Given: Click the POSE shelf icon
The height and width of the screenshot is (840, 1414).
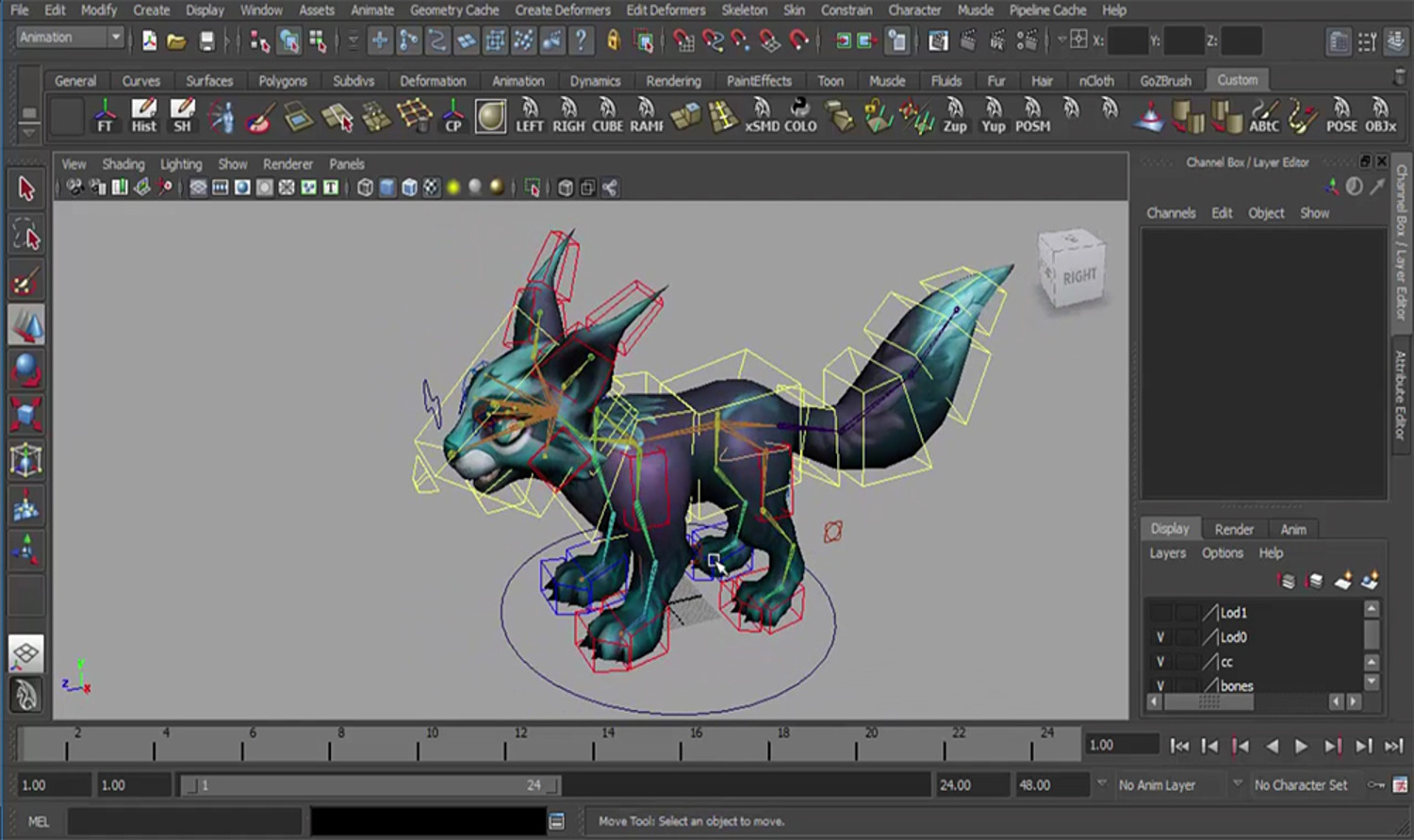Looking at the screenshot, I should [1342, 114].
